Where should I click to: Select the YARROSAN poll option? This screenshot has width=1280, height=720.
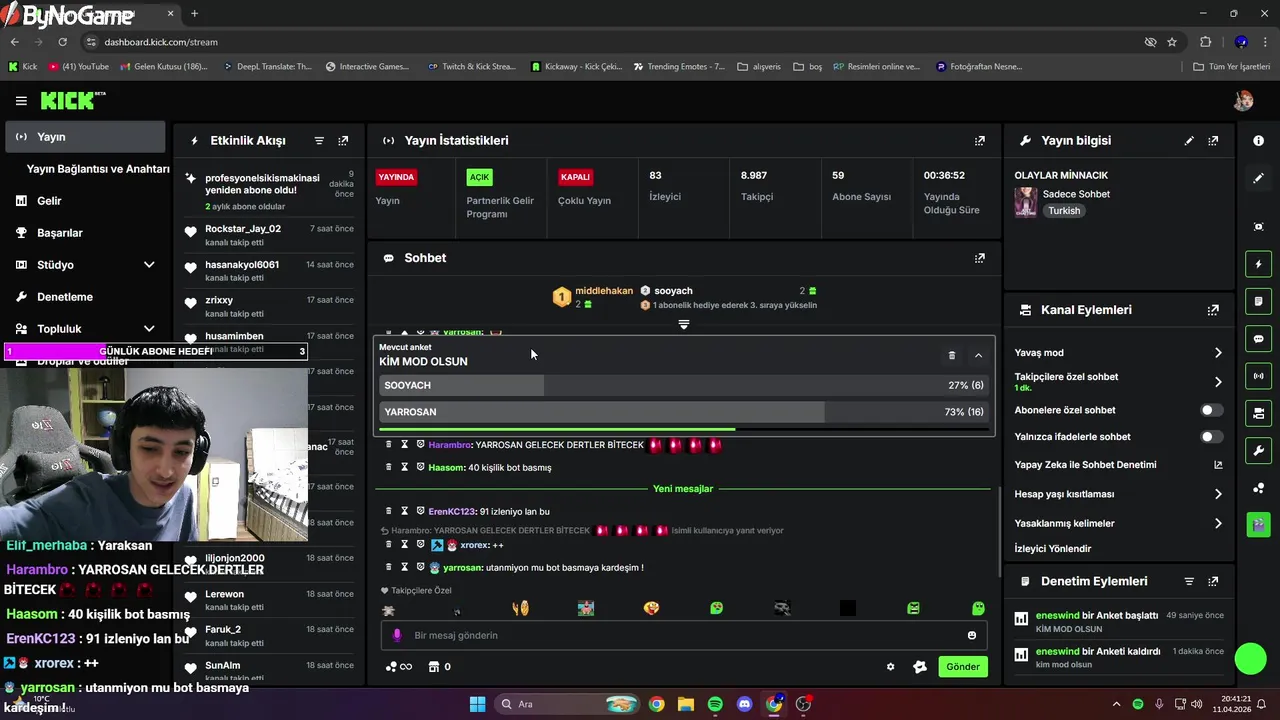[x=684, y=412]
